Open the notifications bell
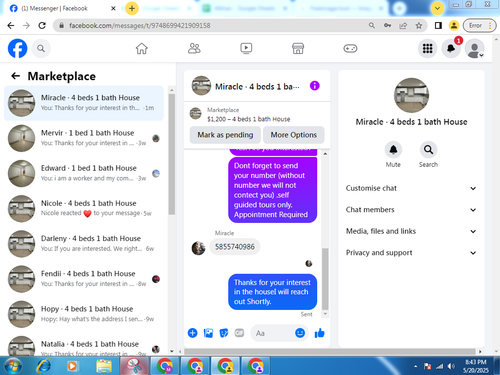This screenshot has width=500, height=375. tap(451, 49)
